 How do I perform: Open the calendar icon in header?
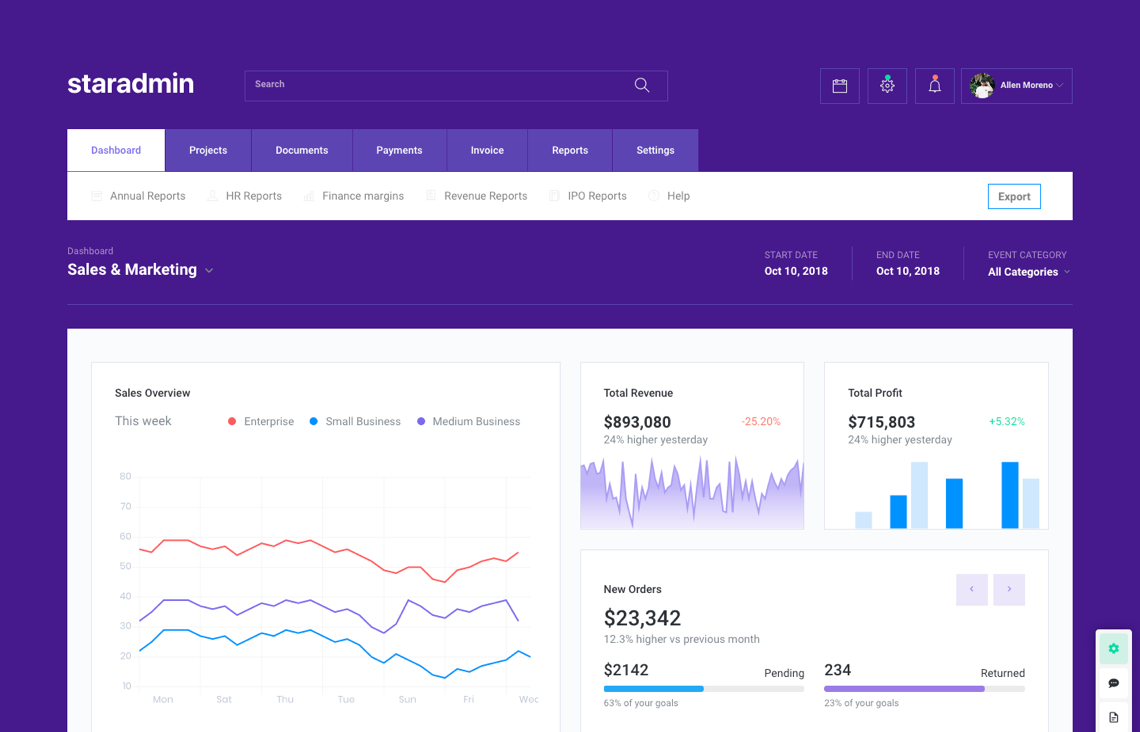tap(840, 86)
